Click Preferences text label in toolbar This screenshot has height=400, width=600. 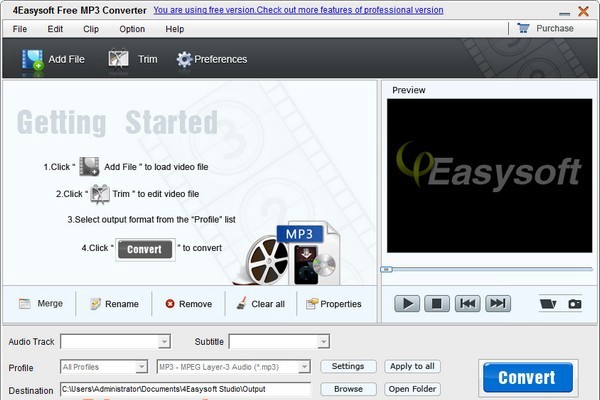pyautogui.click(x=220, y=59)
